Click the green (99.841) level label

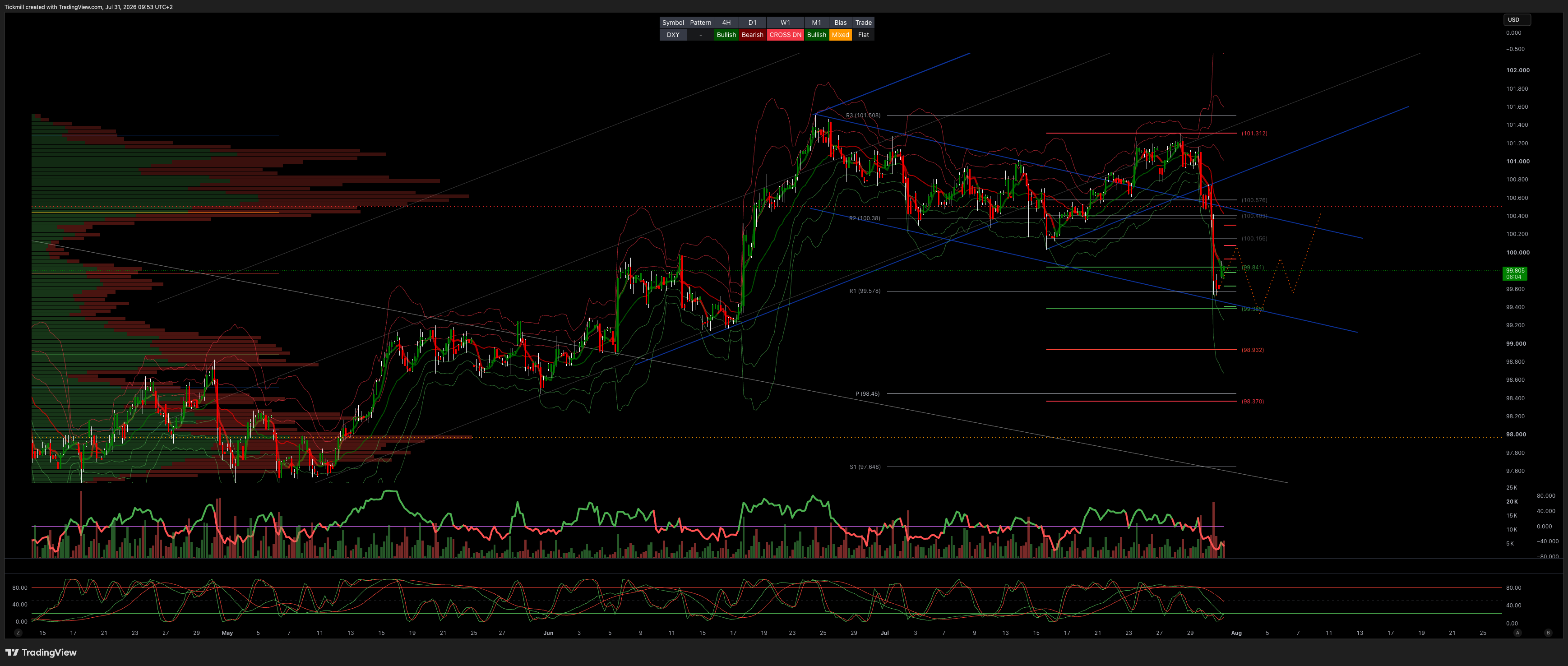coord(1253,267)
